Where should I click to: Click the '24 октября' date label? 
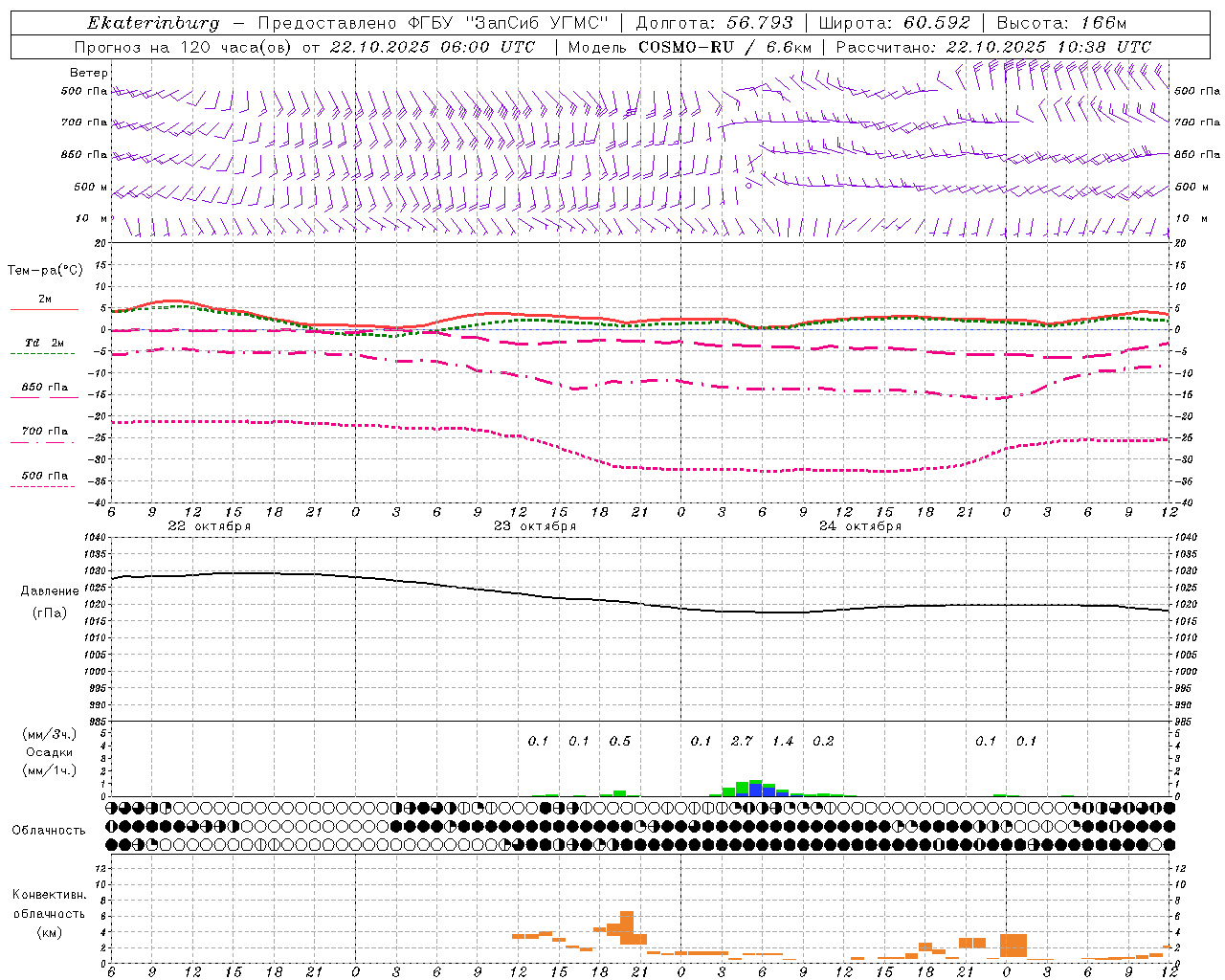click(860, 526)
